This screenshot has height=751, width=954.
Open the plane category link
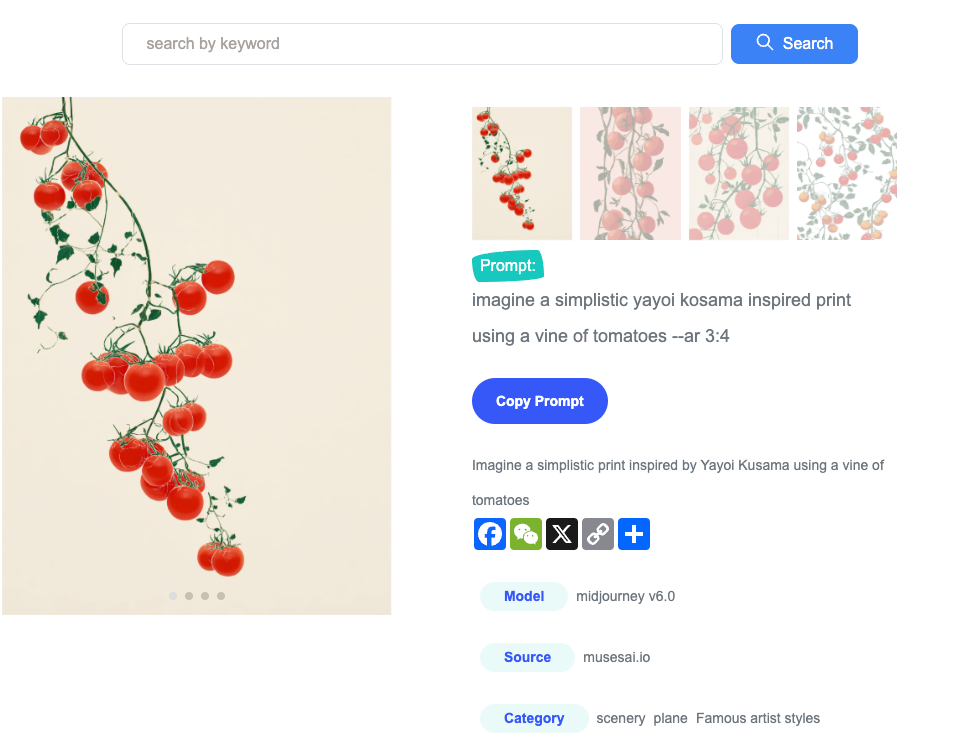[671, 718]
